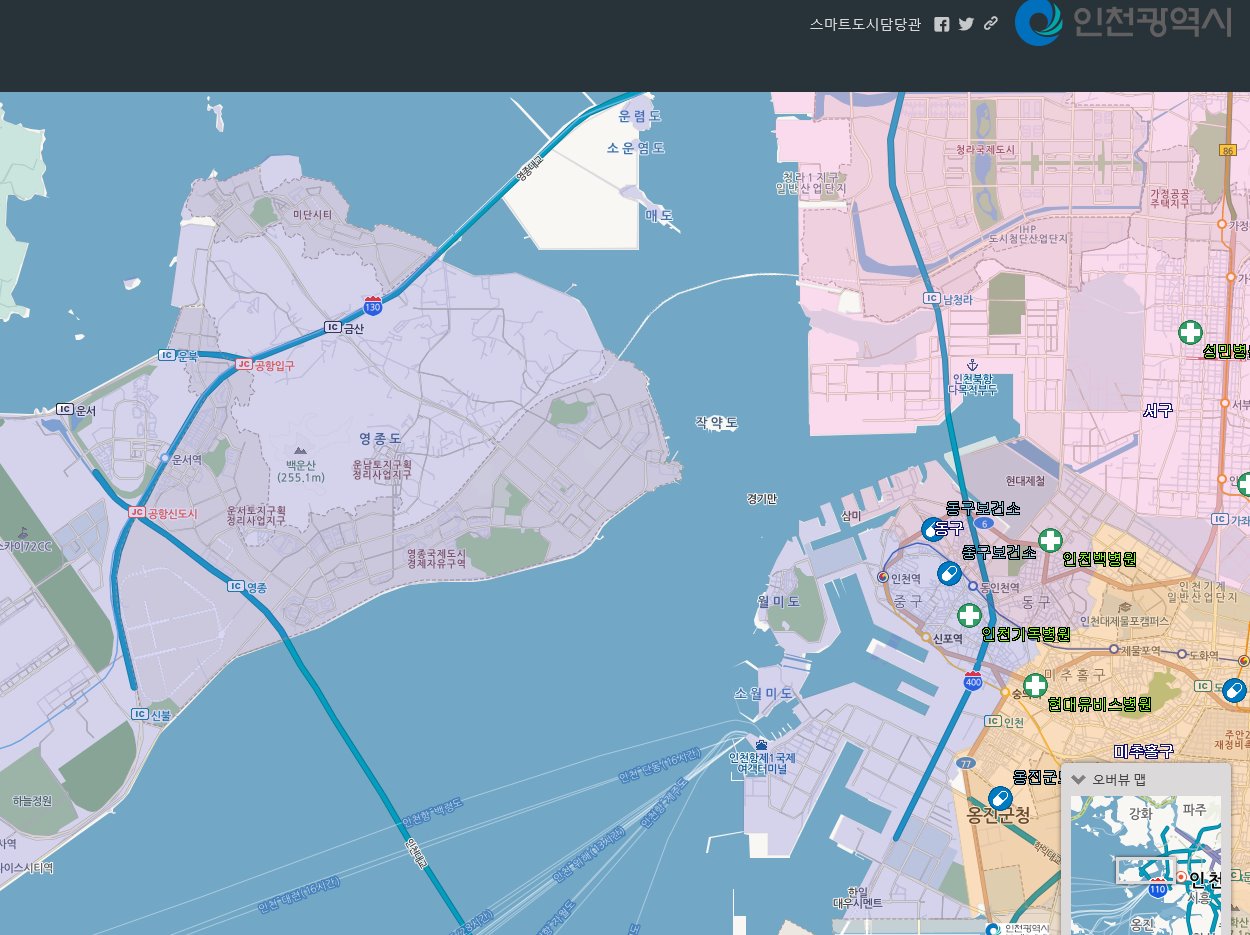Click the 공항신도시 junction marker
The width and height of the screenshot is (1250, 935).
click(x=137, y=513)
